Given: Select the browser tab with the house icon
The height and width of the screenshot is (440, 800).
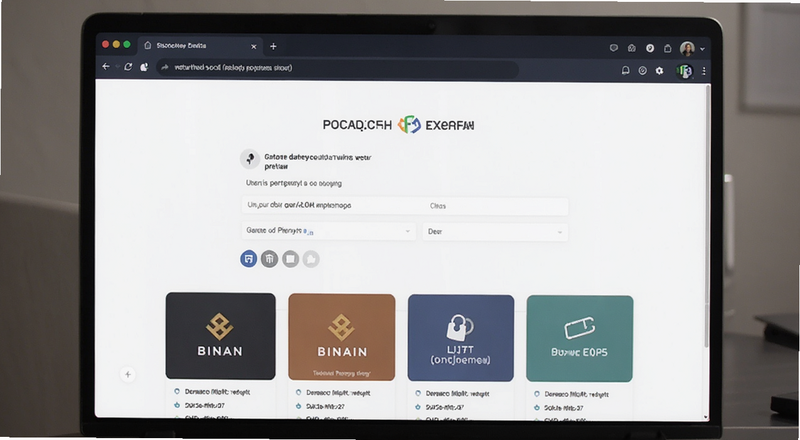Looking at the screenshot, I should pyautogui.click(x=200, y=46).
